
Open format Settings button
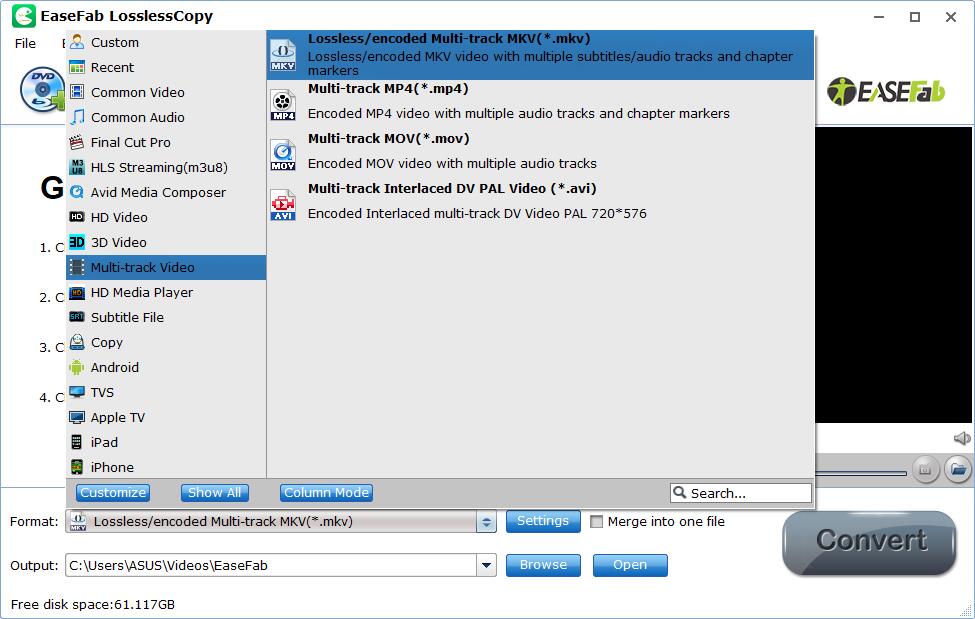543,521
